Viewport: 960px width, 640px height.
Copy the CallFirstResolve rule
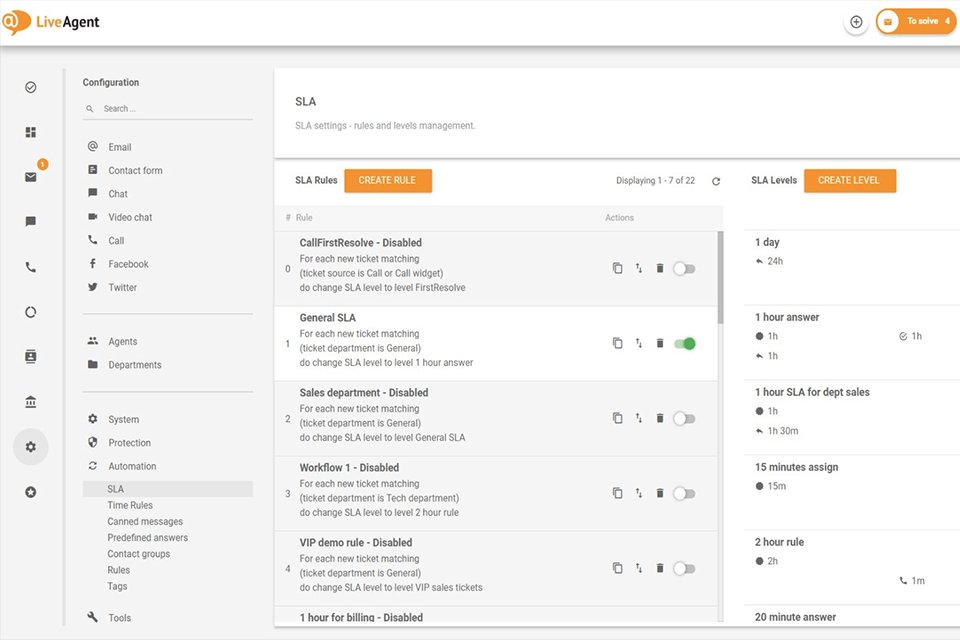coord(617,268)
